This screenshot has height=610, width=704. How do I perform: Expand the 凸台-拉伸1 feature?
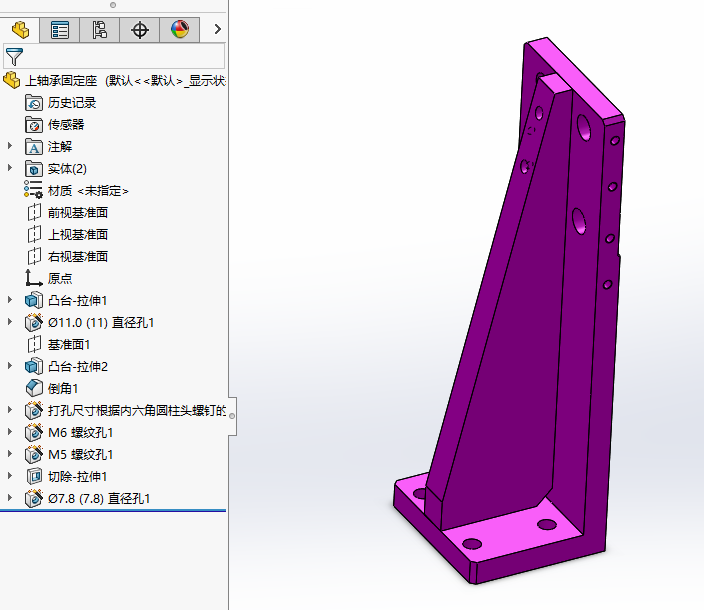coord(10,300)
